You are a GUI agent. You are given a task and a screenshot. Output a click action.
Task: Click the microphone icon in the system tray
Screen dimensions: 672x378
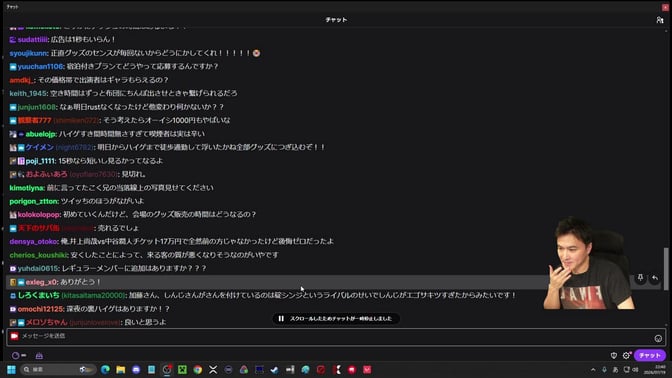coord(604,369)
